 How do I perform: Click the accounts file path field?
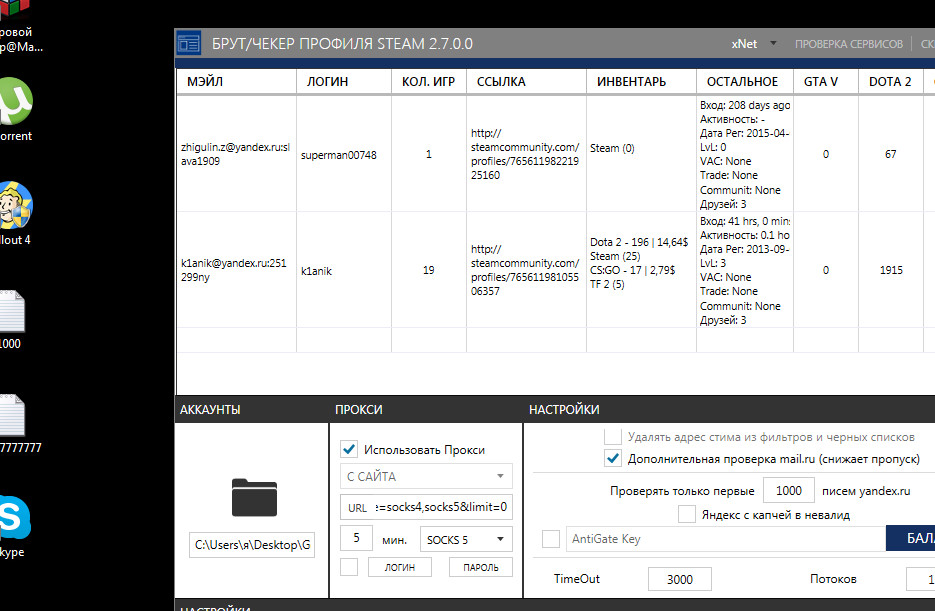click(252, 545)
